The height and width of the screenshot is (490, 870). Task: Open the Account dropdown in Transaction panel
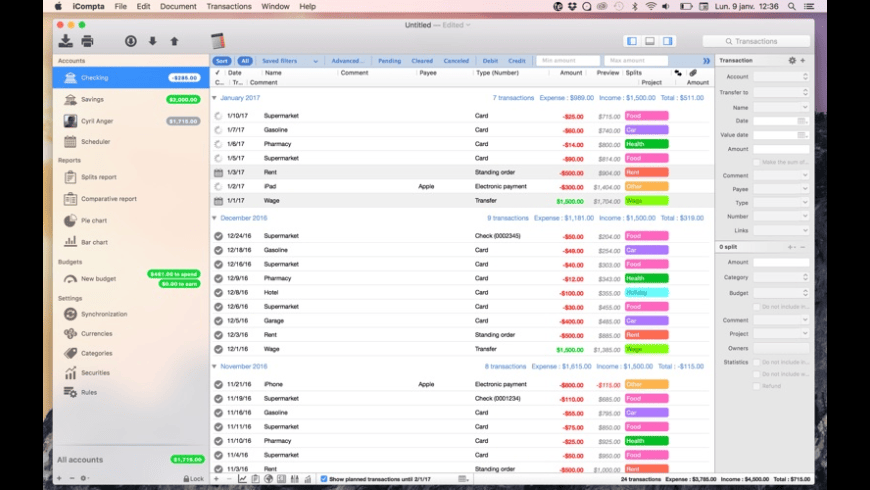pyautogui.click(x=781, y=77)
